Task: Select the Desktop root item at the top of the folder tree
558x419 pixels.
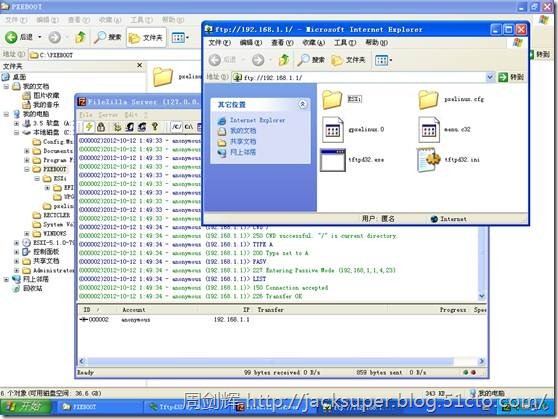Action: pyautogui.click(x=14, y=77)
